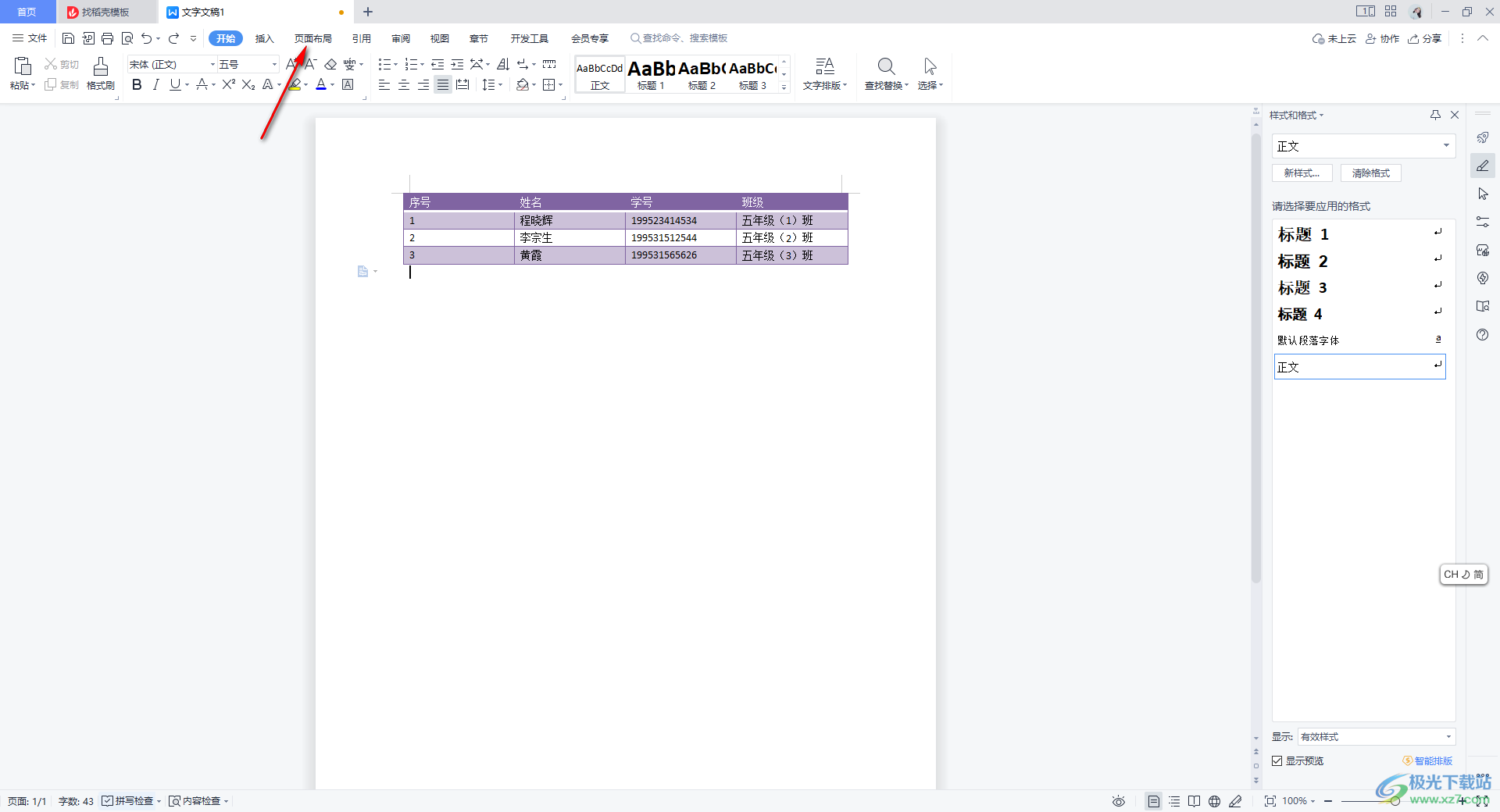
Task: Switch to the Review tab
Action: tap(401, 38)
